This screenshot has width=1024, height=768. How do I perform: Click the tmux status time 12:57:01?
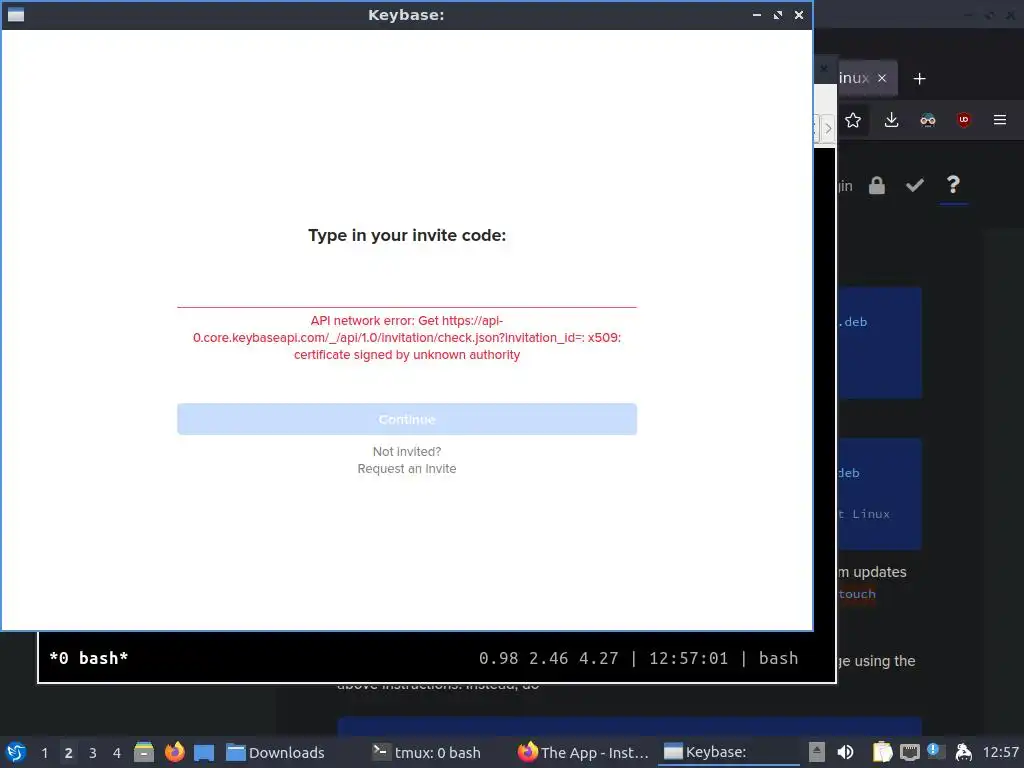(688, 658)
